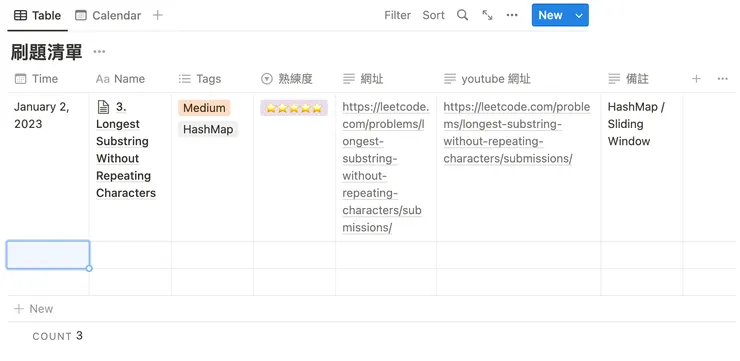Screen dimensions: 740x361
Task: Open property options ellipsis at header end
Action: pos(723,79)
